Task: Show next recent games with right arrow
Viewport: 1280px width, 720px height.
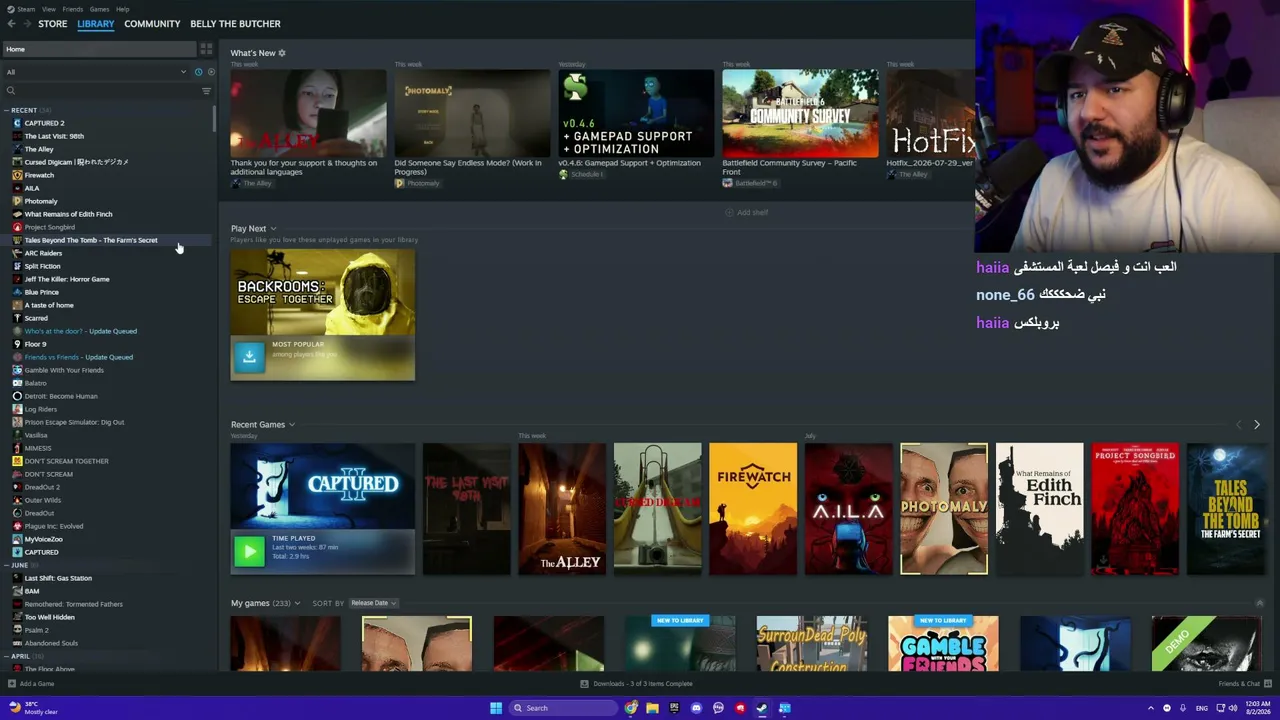Action: point(1257,425)
